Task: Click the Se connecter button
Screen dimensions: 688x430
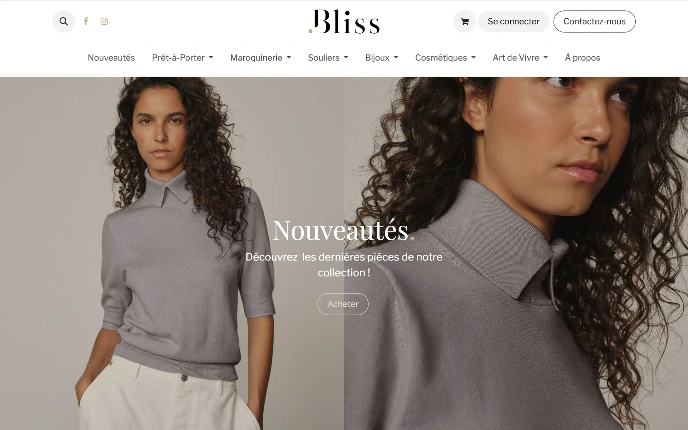Action: pyautogui.click(x=513, y=22)
